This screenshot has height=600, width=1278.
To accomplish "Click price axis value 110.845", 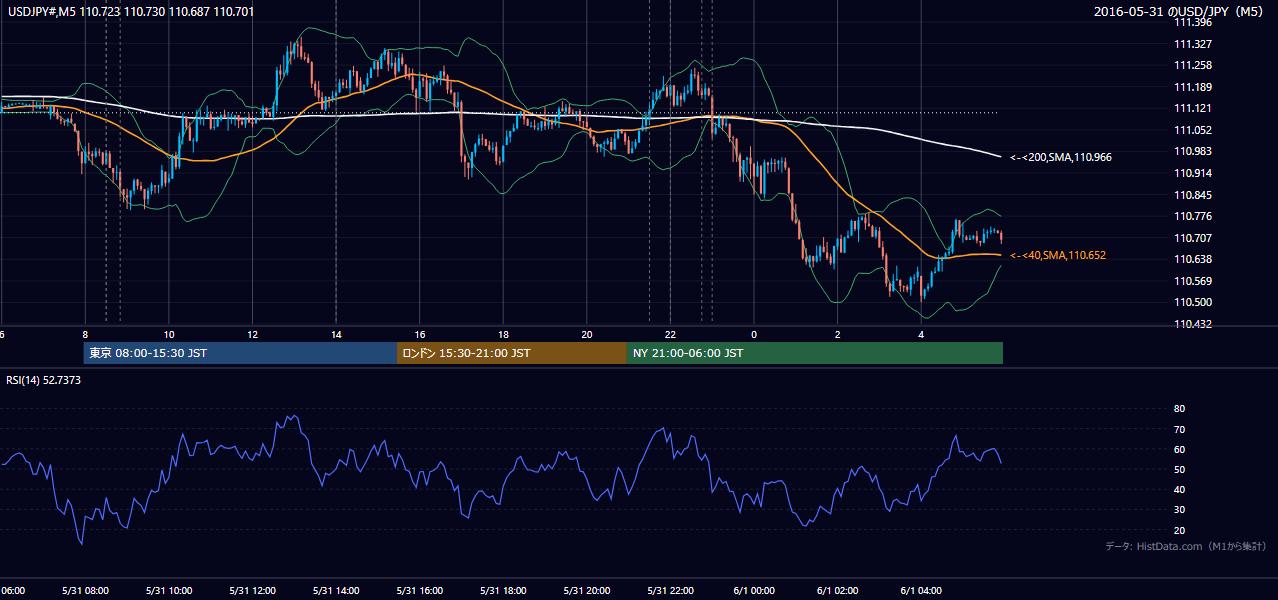I will coord(1191,195).
